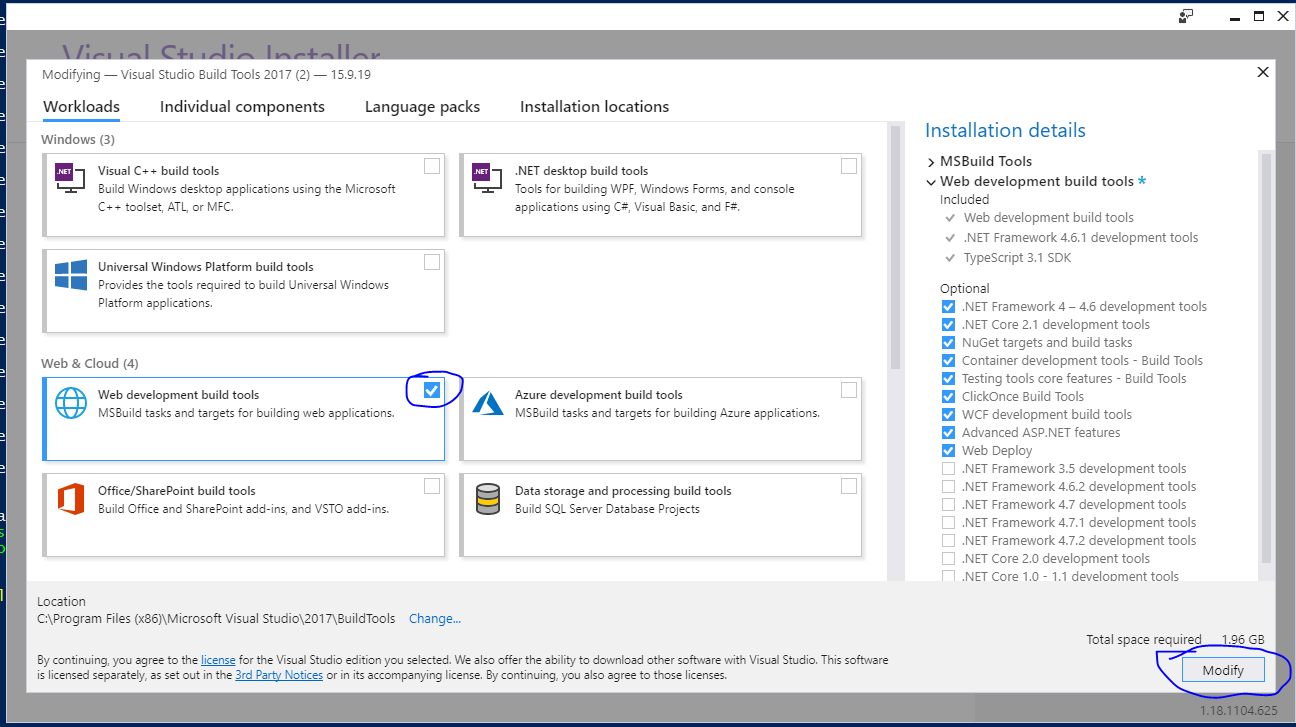Open the Installation locations tab
Screen dimensions: 1296x727
(594, 107)
